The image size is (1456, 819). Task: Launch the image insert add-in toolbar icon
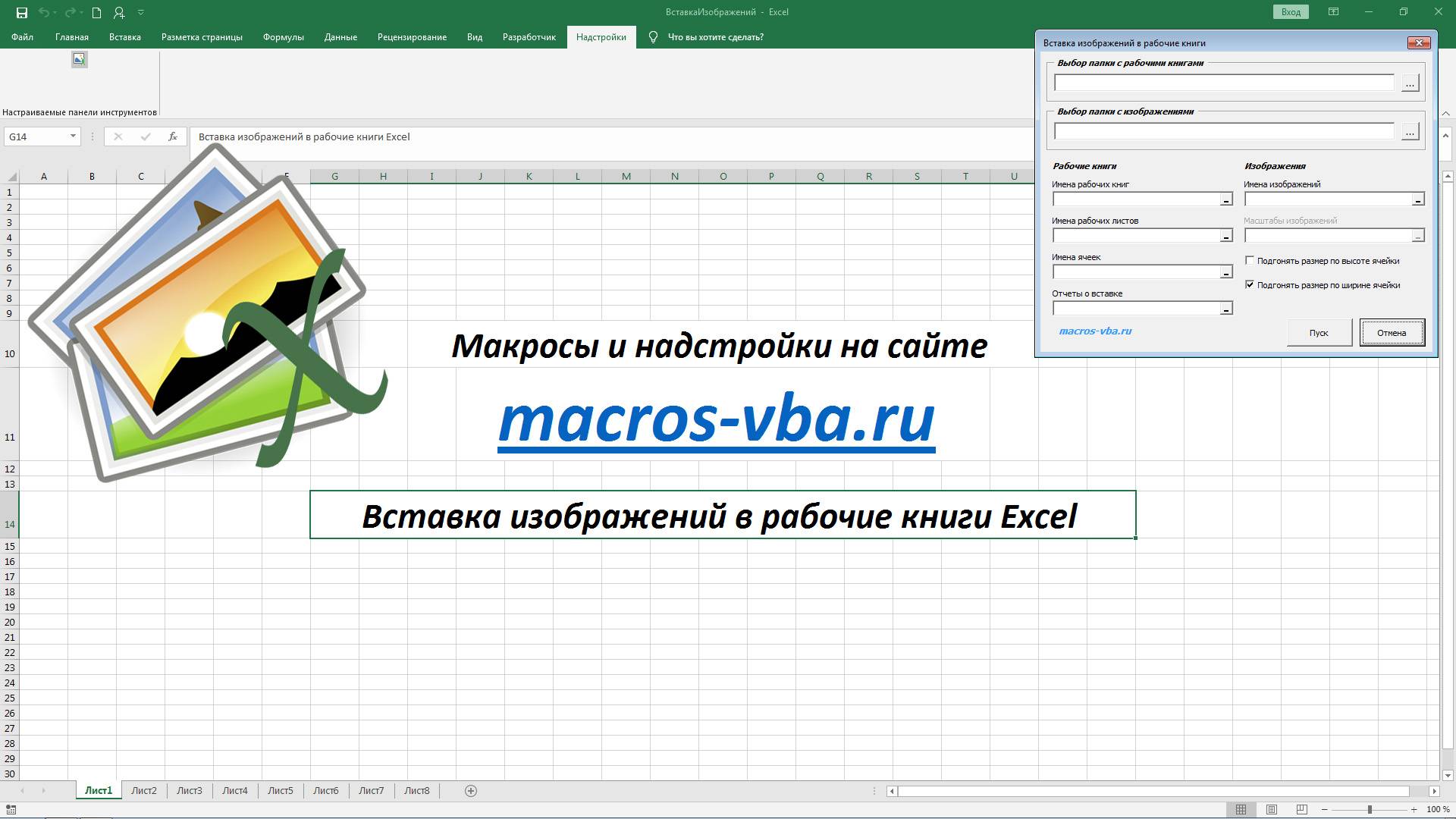tap(80, 59)
